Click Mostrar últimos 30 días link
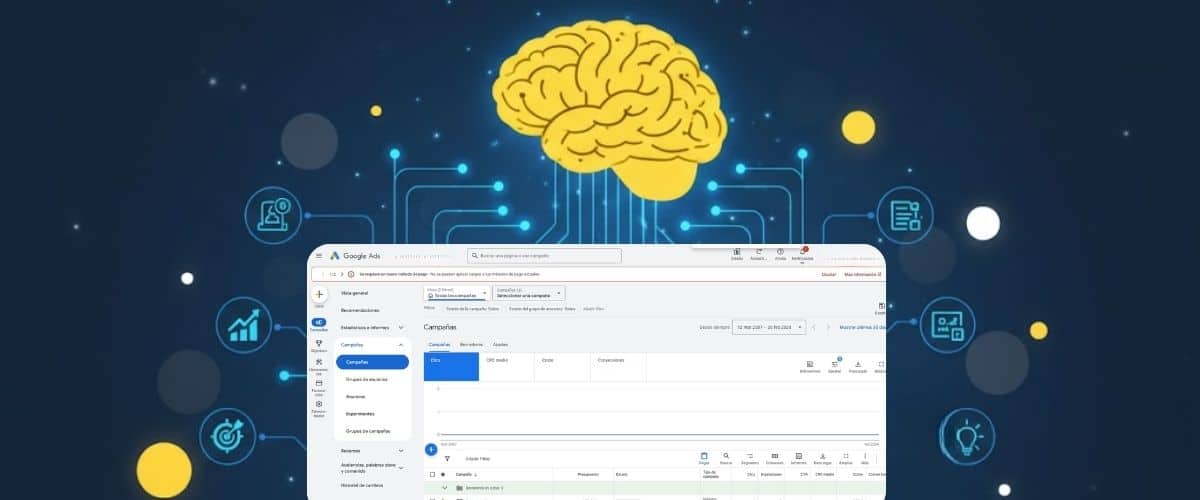Screen dimensions: 1200x500 pyautogui.click(x=862, y=327)
